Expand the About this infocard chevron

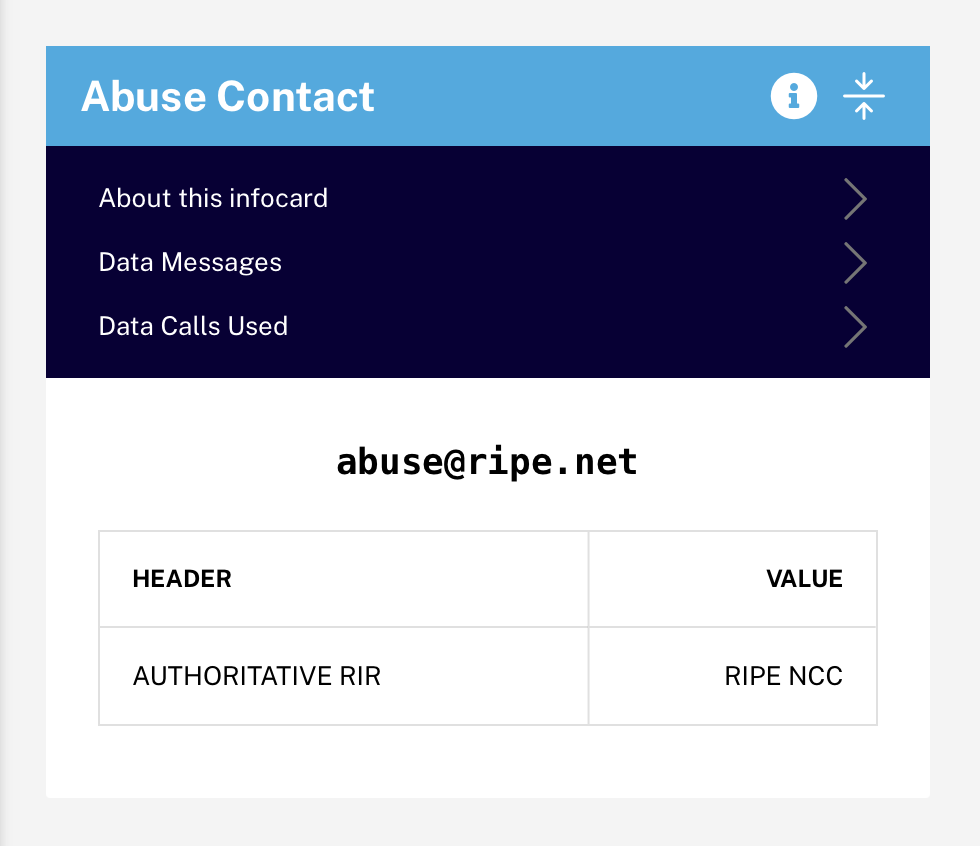point(855,199)
